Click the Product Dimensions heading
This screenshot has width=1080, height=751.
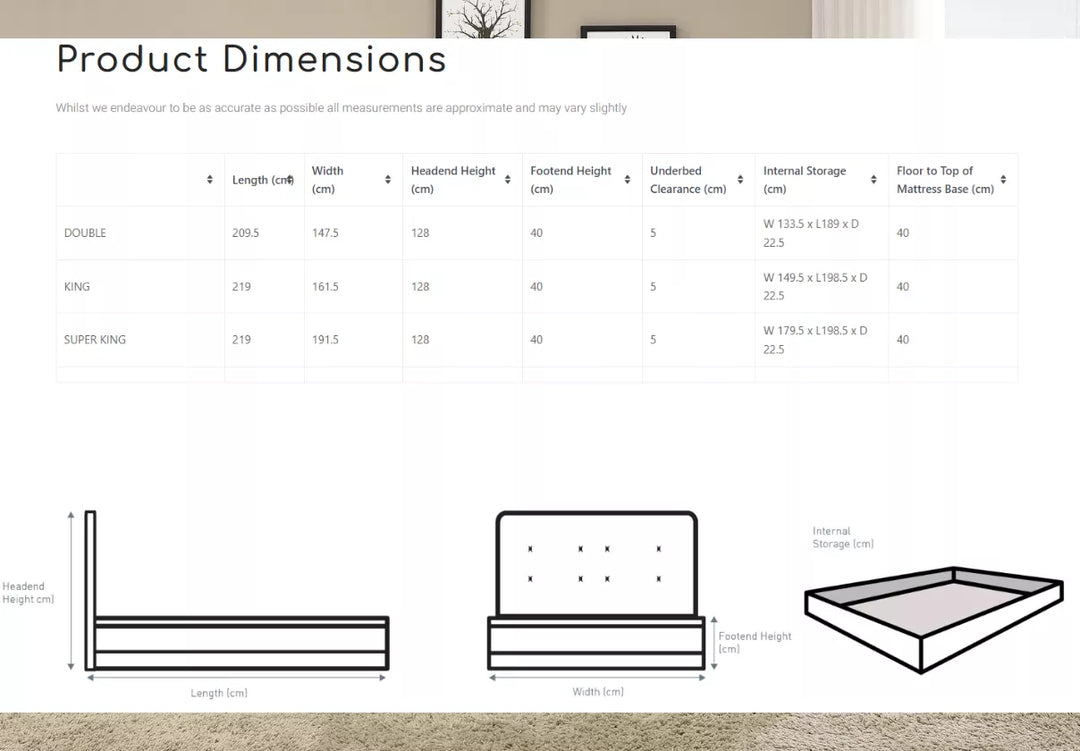251,60
